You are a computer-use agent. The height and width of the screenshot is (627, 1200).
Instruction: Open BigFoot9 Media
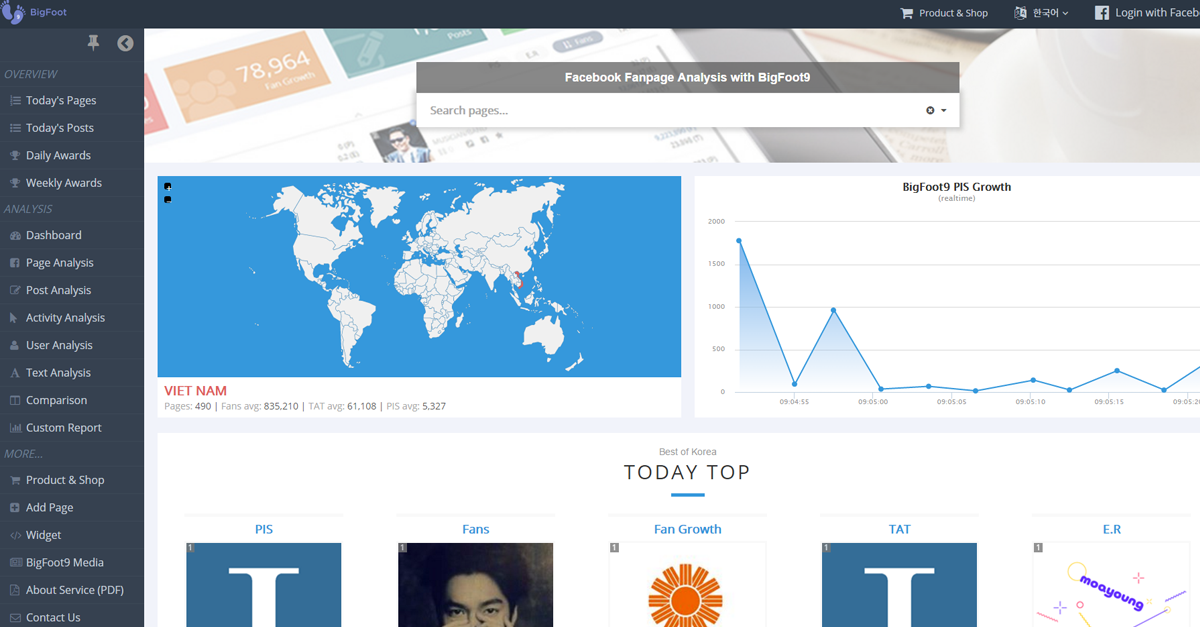pos(72,563)
